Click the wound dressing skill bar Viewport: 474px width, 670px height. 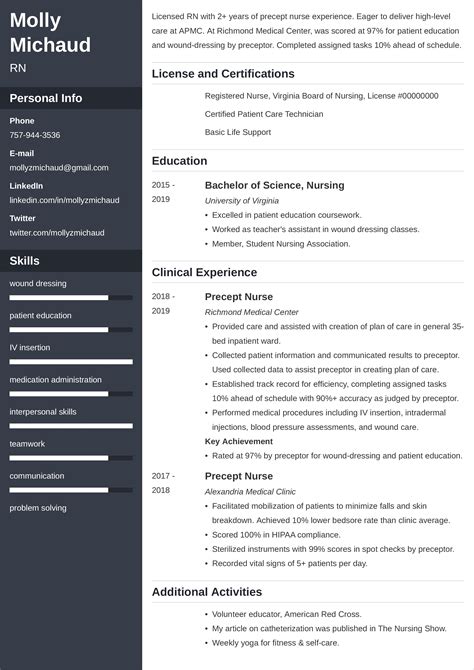click(x=71, y=298)
